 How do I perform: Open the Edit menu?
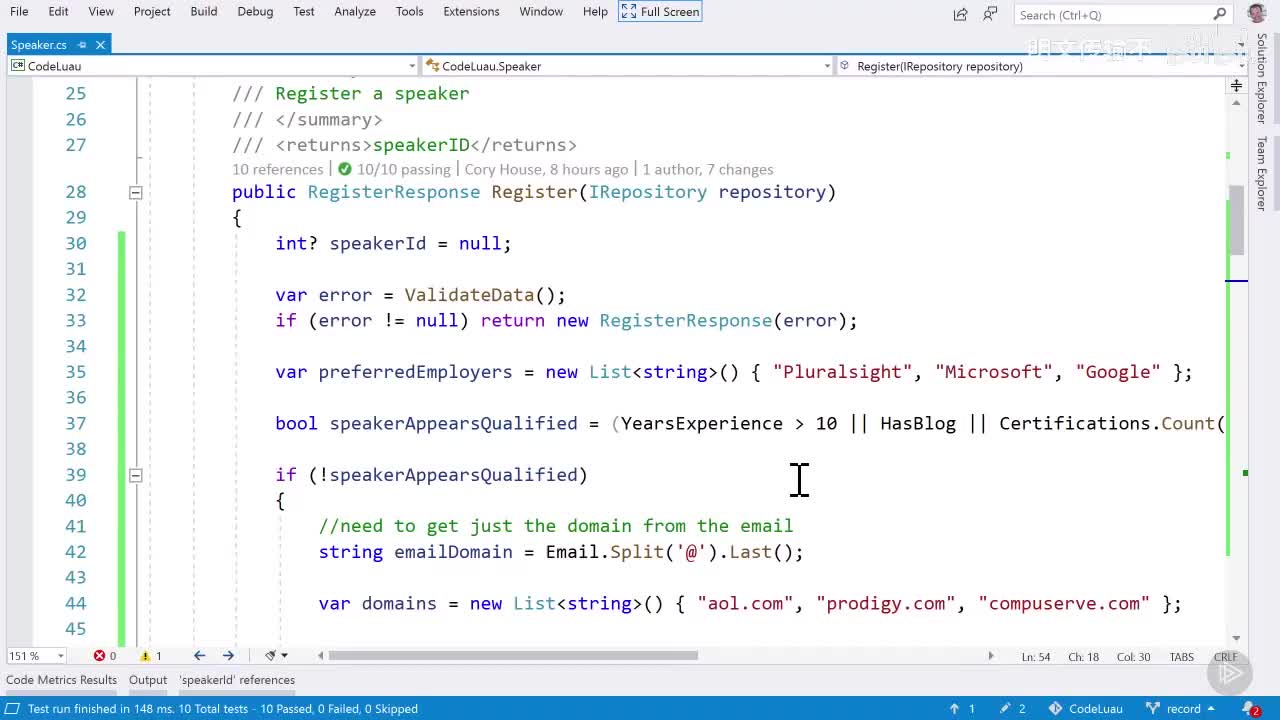coord(59,11)
